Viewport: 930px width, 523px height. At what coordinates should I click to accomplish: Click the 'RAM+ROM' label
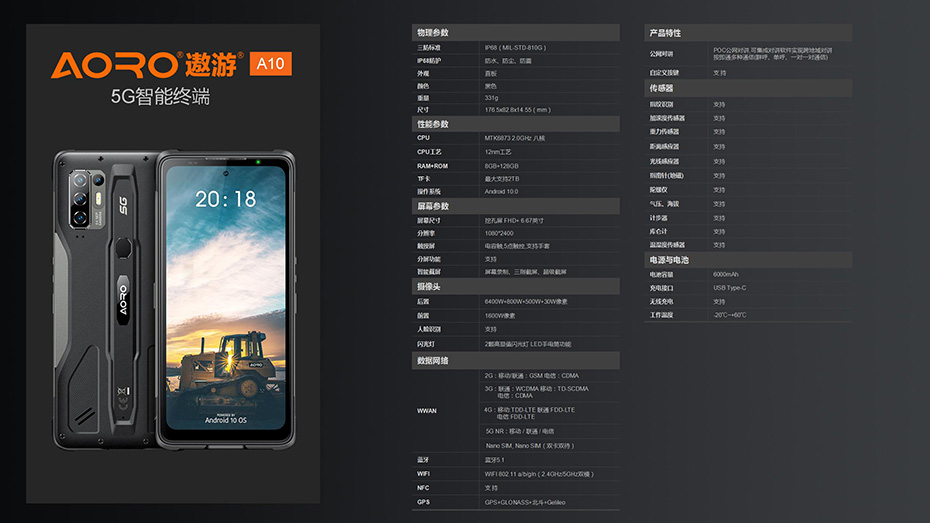(x=432, y=166)
